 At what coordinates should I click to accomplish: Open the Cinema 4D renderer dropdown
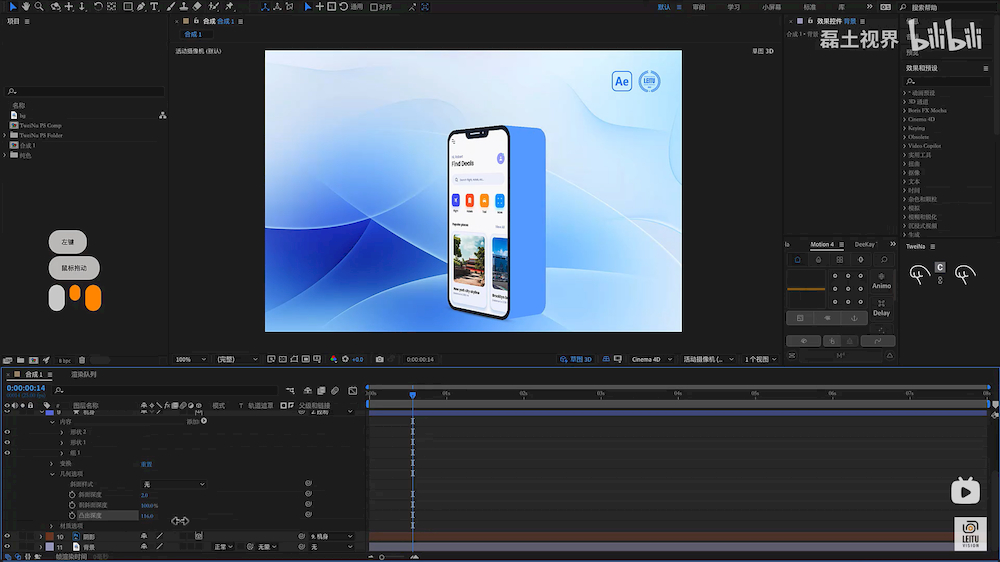point(651,359)
